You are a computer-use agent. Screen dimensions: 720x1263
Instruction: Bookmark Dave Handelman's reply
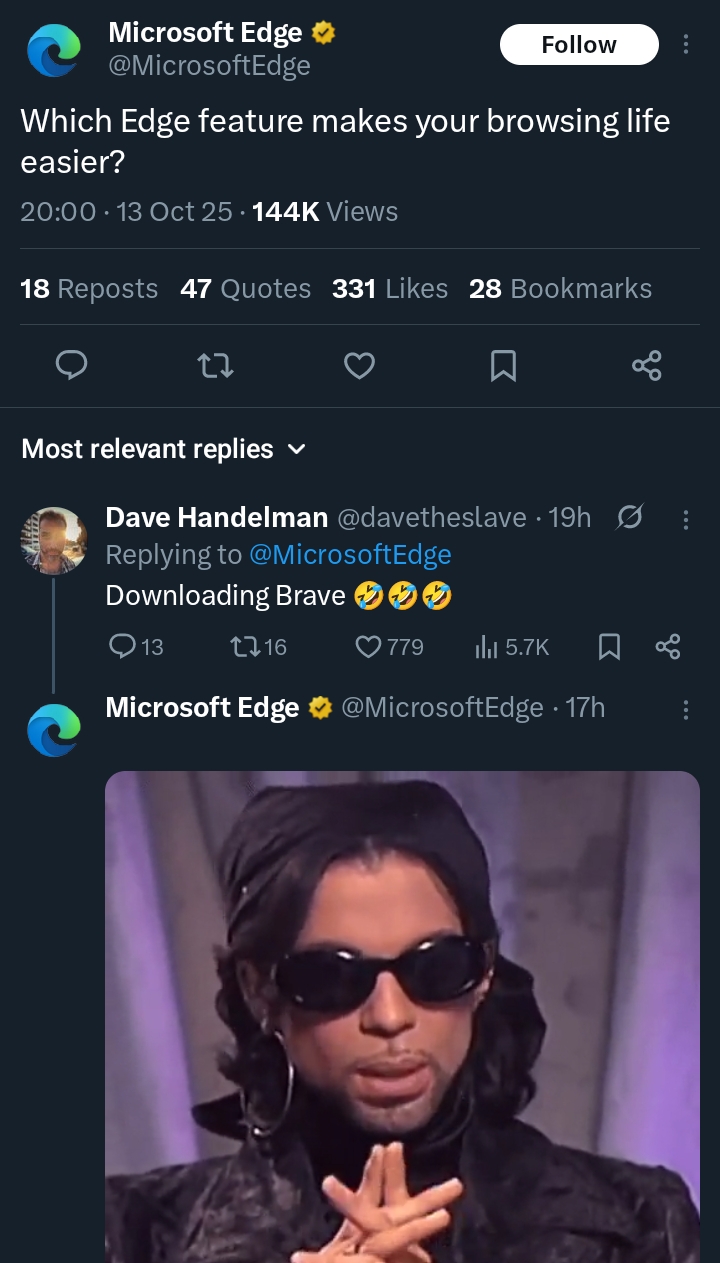point(607,647)
